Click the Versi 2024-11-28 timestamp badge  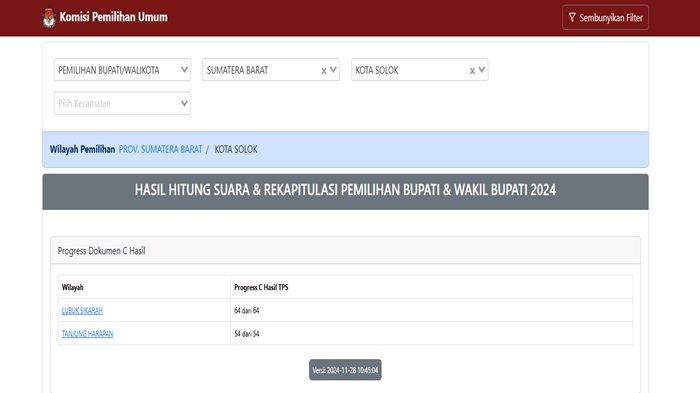coord(345,370)
